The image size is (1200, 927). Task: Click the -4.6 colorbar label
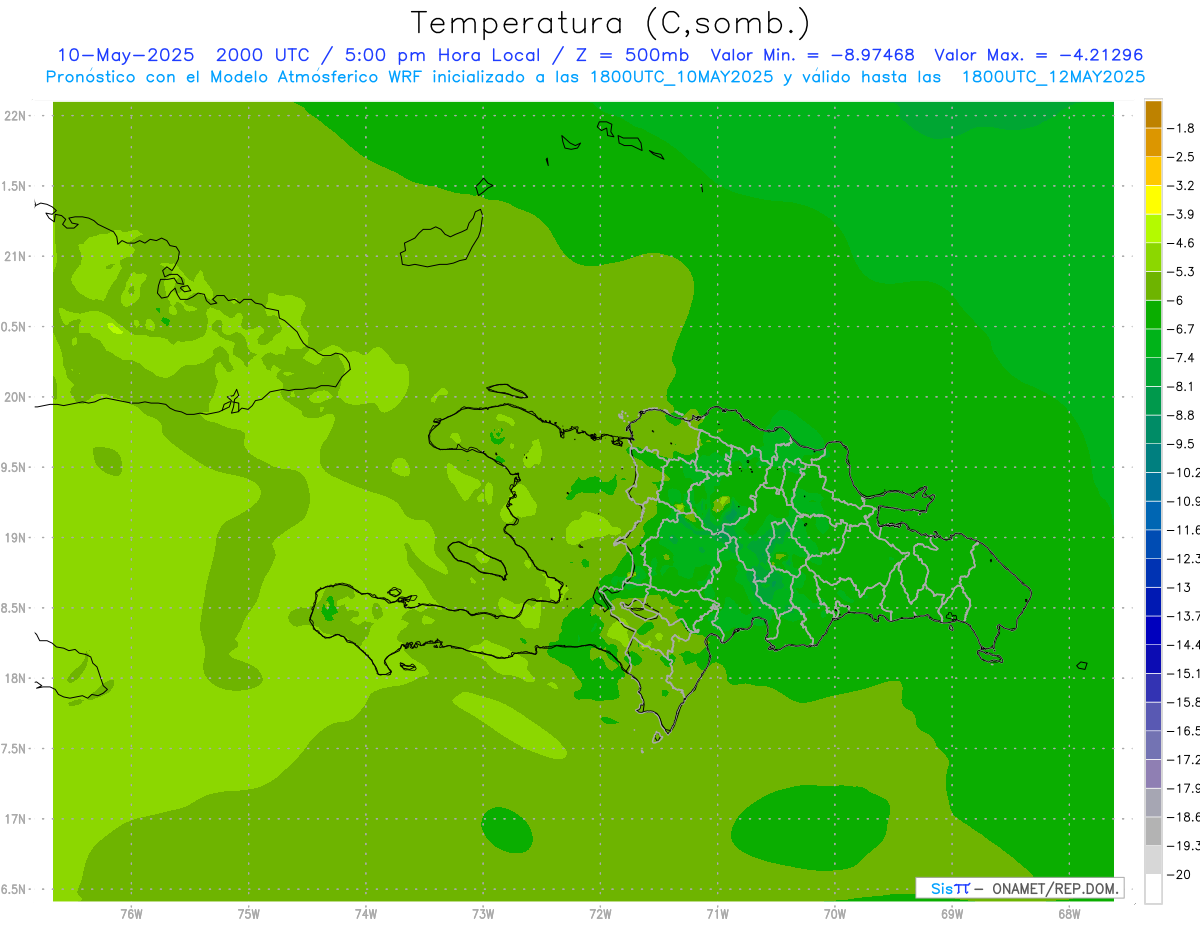pos(1182,243)
